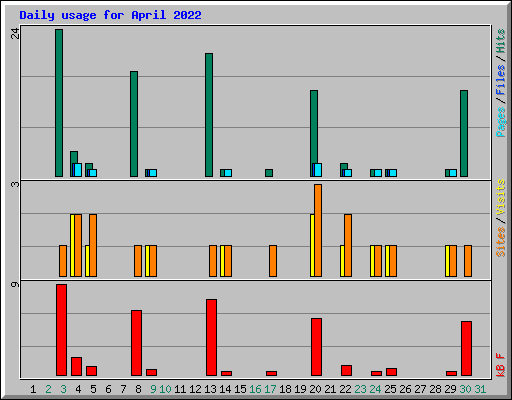The height and width of the screenshot is (400, 512).
Task: Click the 'Daily usage for April 2022' title
Action: [x=110, y=15]
